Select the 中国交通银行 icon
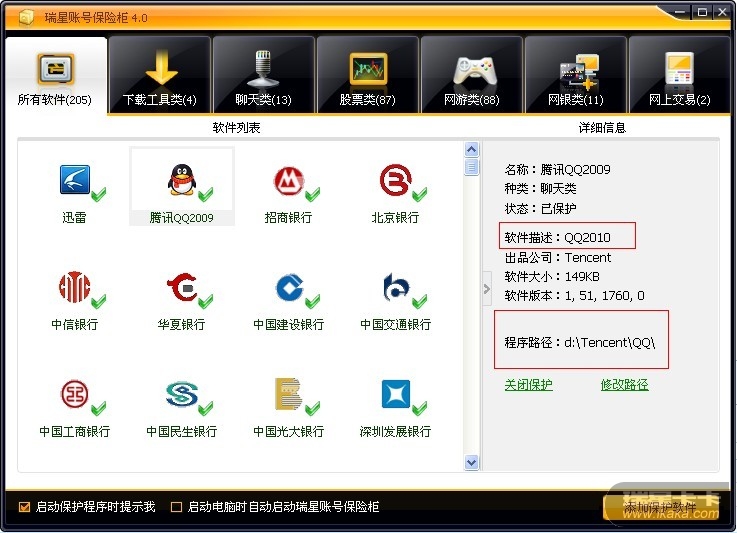737x533 pixels. coord(396,287)
